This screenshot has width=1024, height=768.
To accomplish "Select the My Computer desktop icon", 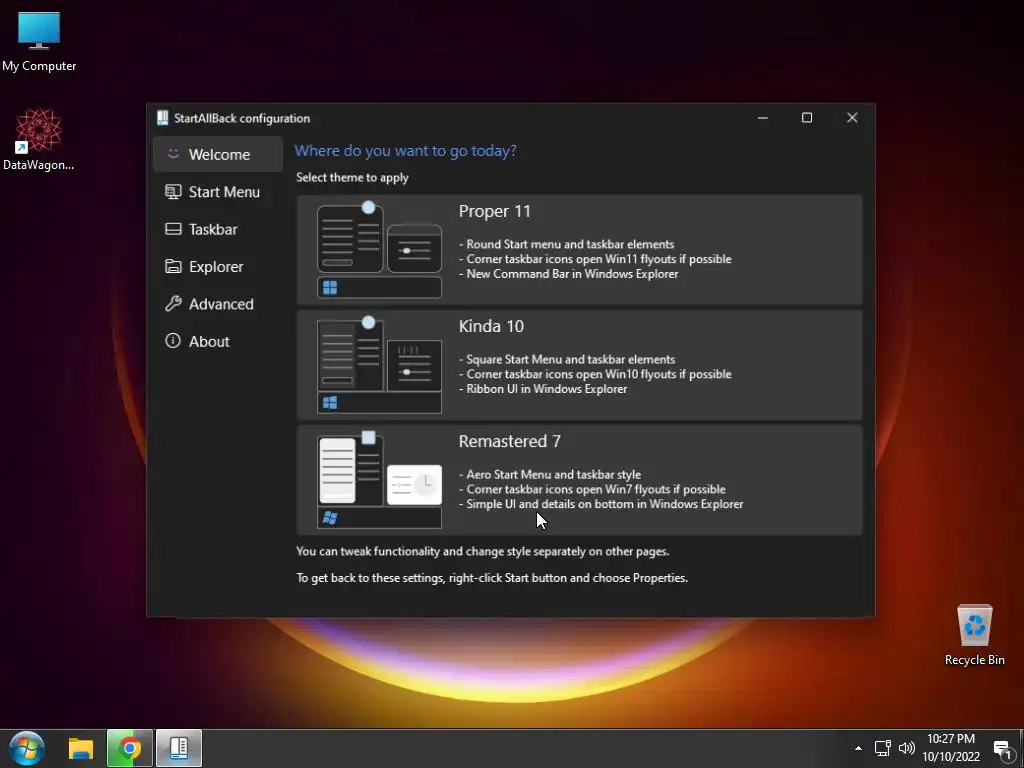I will pyautogui.click(x=39, y=42).
